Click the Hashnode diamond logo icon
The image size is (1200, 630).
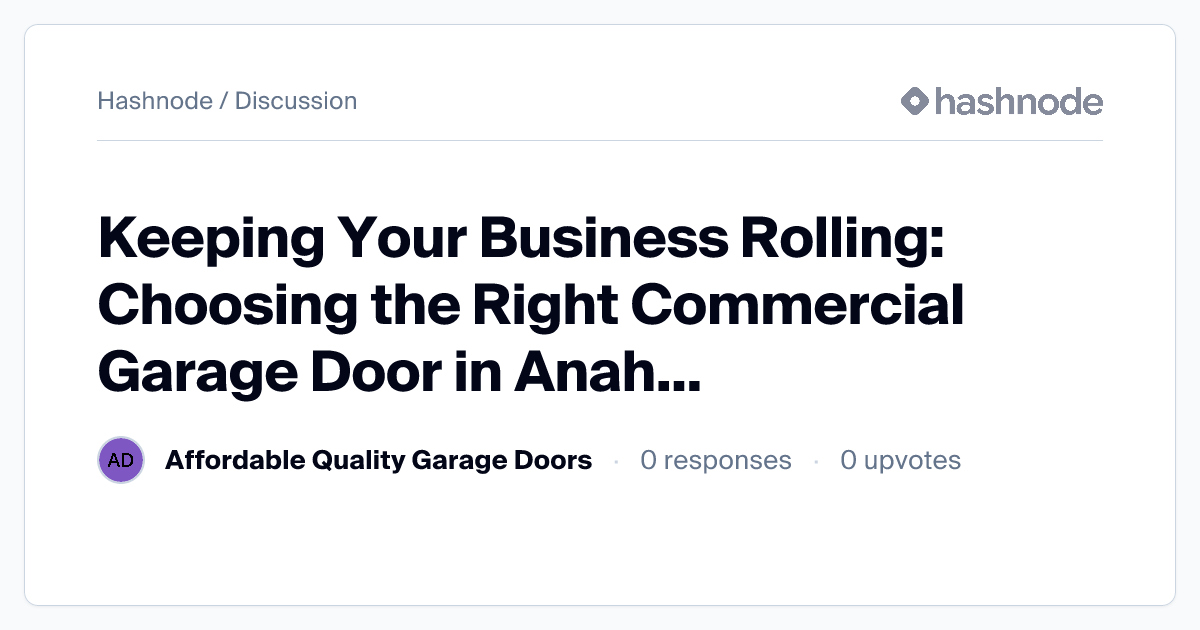pyautogui.click(x=915, y=101)
